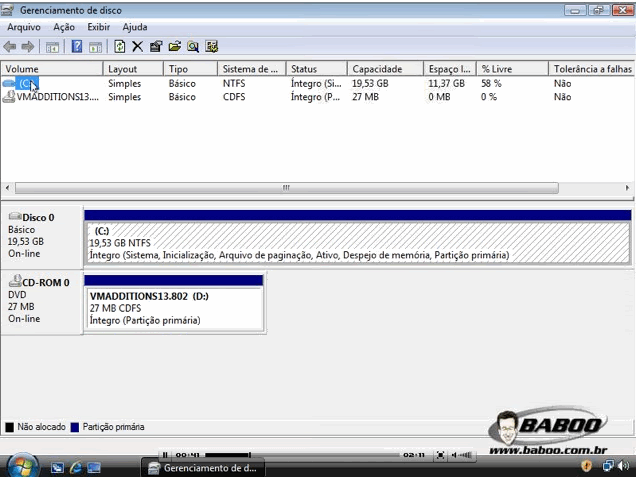Open Help via the blue question-mark icon
Screen dimensions: 636x477
77,47
